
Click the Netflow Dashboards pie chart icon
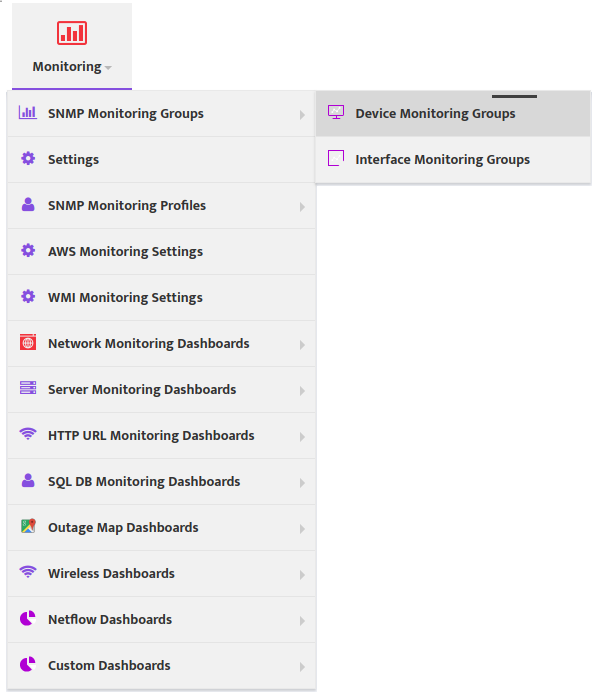pos(28,618)
